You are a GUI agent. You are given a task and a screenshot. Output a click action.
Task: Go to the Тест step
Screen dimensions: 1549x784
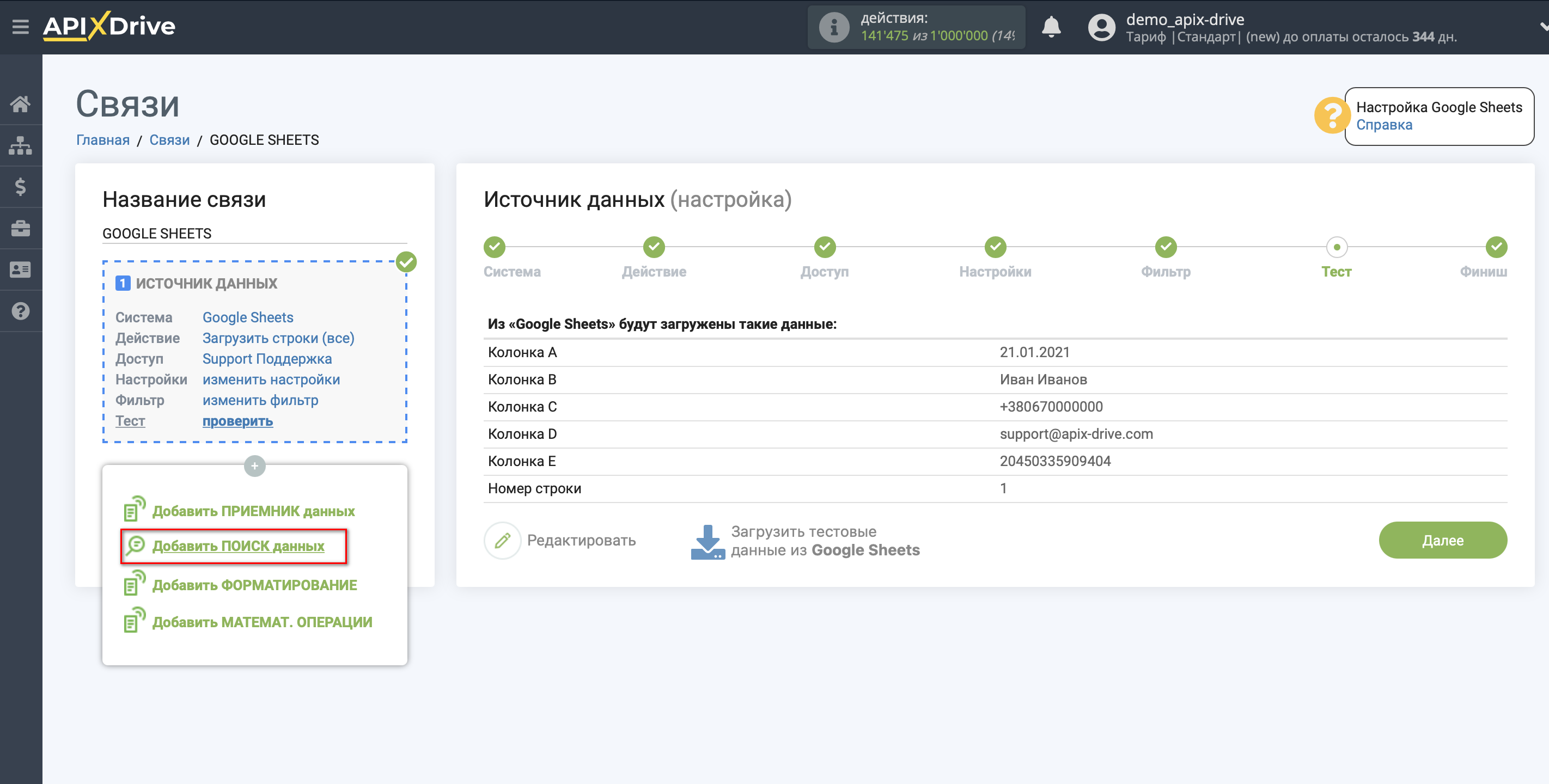point(1336,247)
